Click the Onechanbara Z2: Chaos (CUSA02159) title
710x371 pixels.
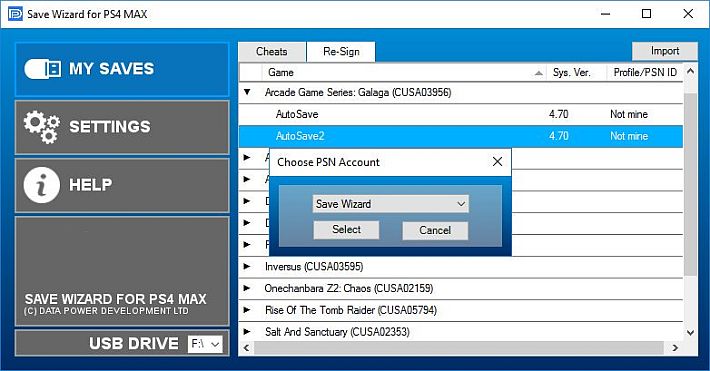tap(349, 288)
